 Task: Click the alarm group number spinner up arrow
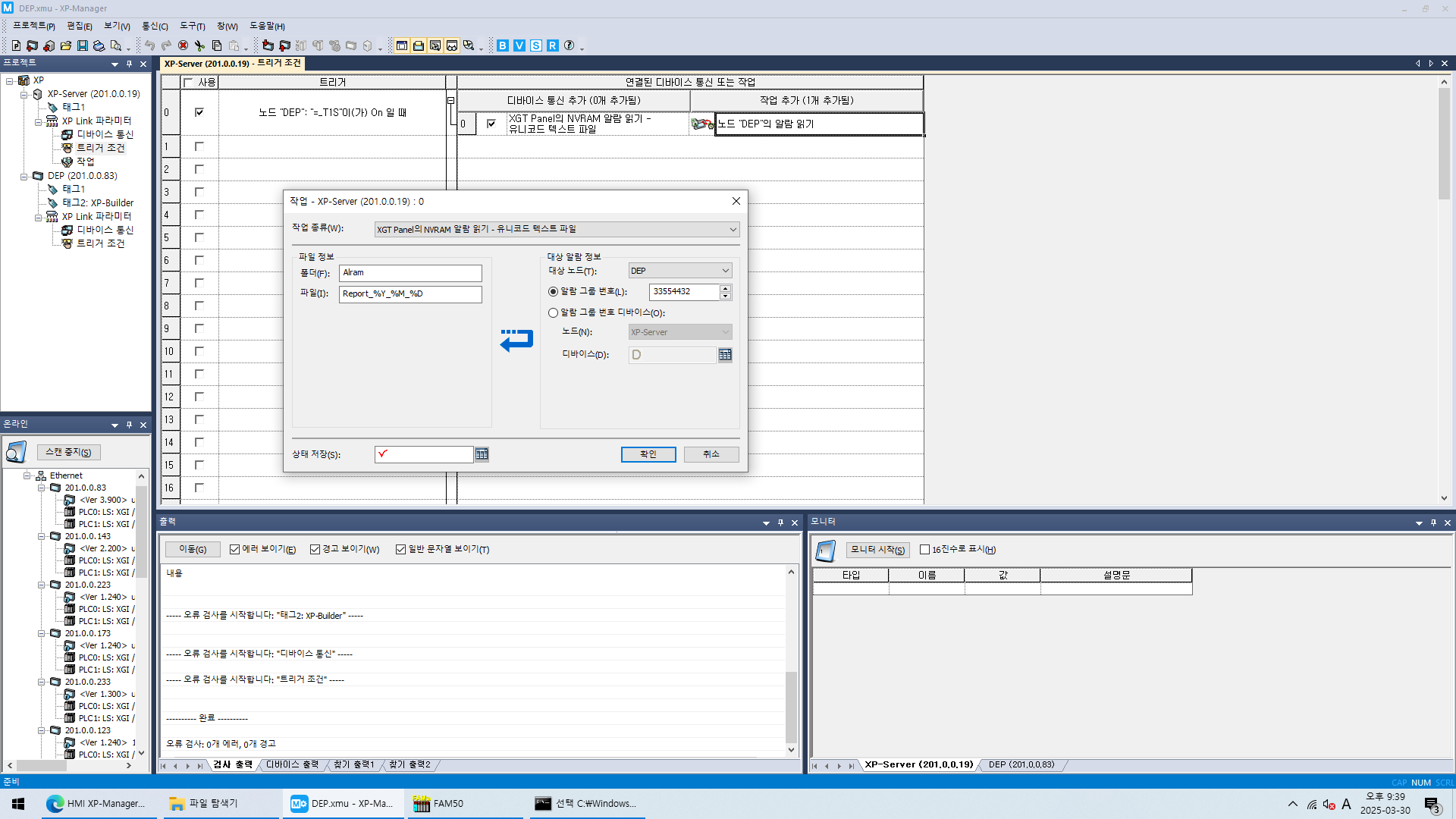pos(725,287)
